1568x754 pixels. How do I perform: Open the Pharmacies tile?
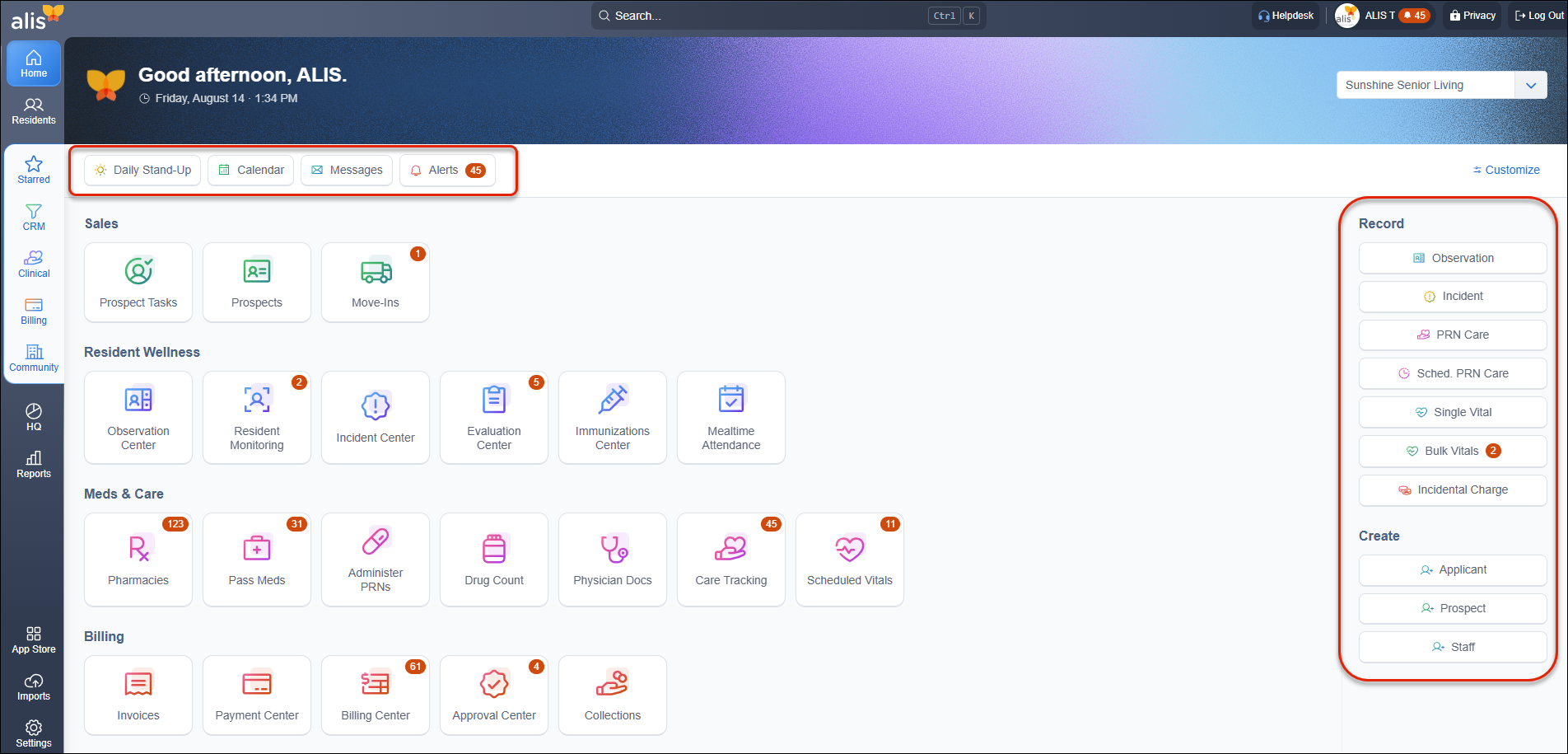(138, 560)
